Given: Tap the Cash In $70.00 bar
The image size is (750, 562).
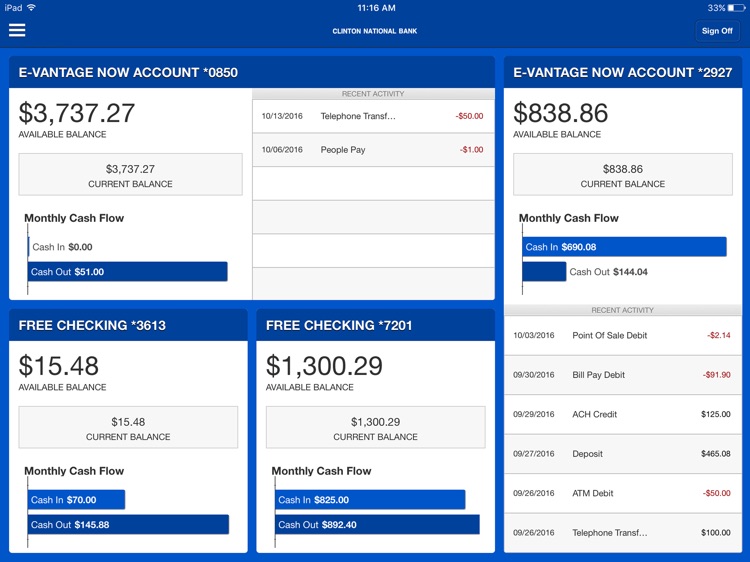Looking at the screenshot, I should coord(77,500).
